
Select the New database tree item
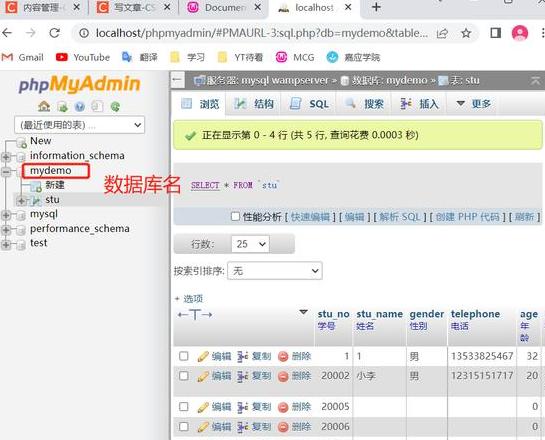pyautogui.click(x=41, y=141)
